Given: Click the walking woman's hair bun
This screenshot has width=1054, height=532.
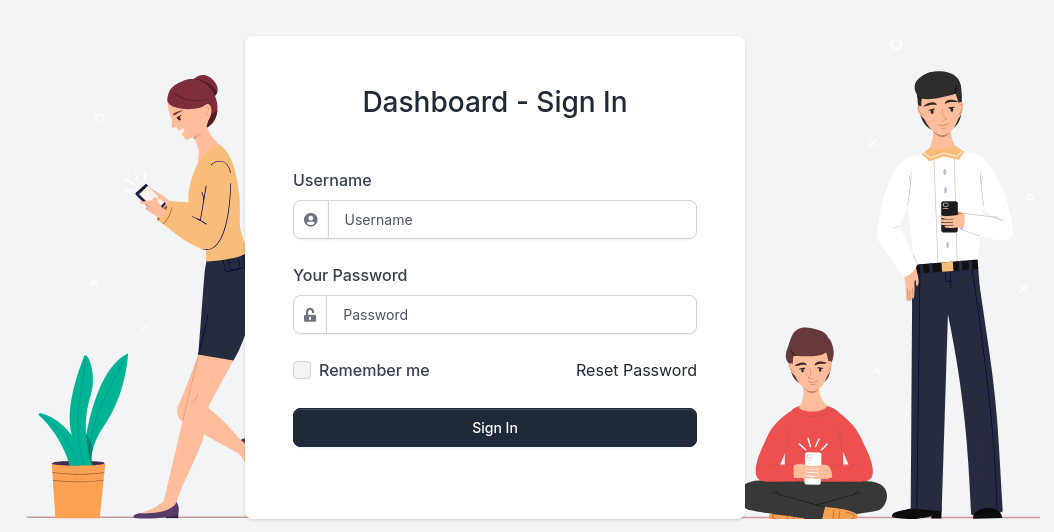Looking at the screenshot, I should [205, 84].
